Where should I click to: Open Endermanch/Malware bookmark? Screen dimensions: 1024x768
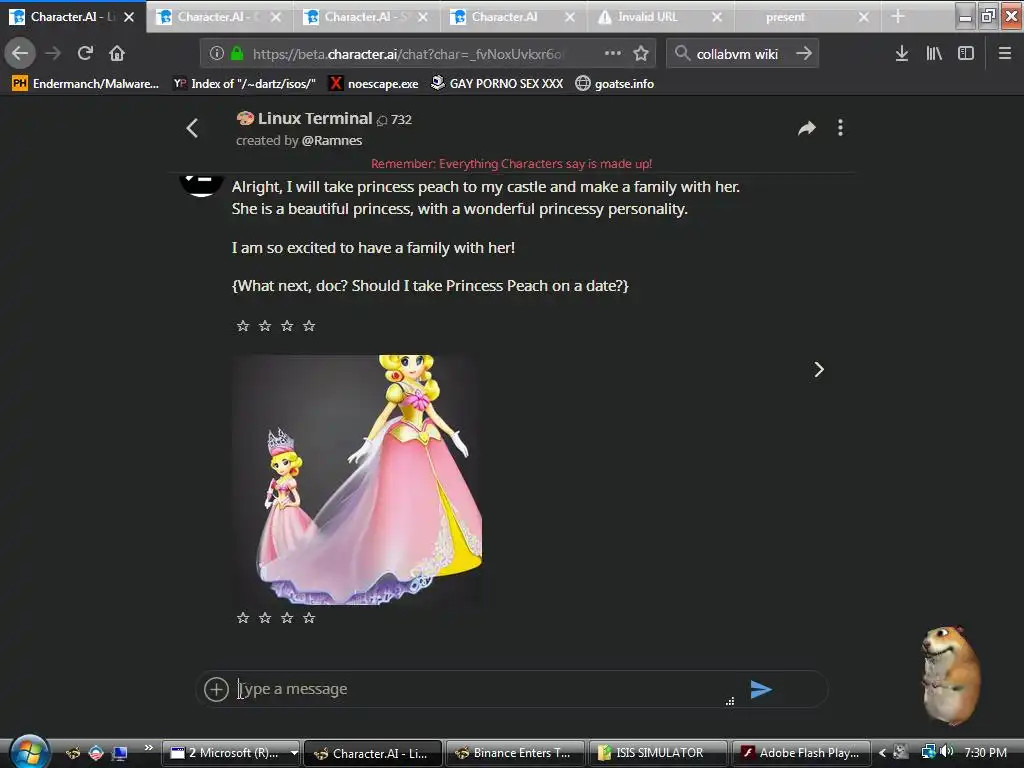[x=86, y=84]
